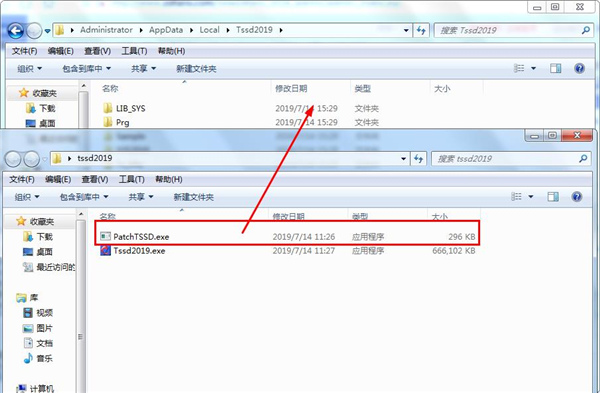Open 工具(T) menu in the back window
Image resolution: width=600 pixels, height=393 pixels.
134,51
